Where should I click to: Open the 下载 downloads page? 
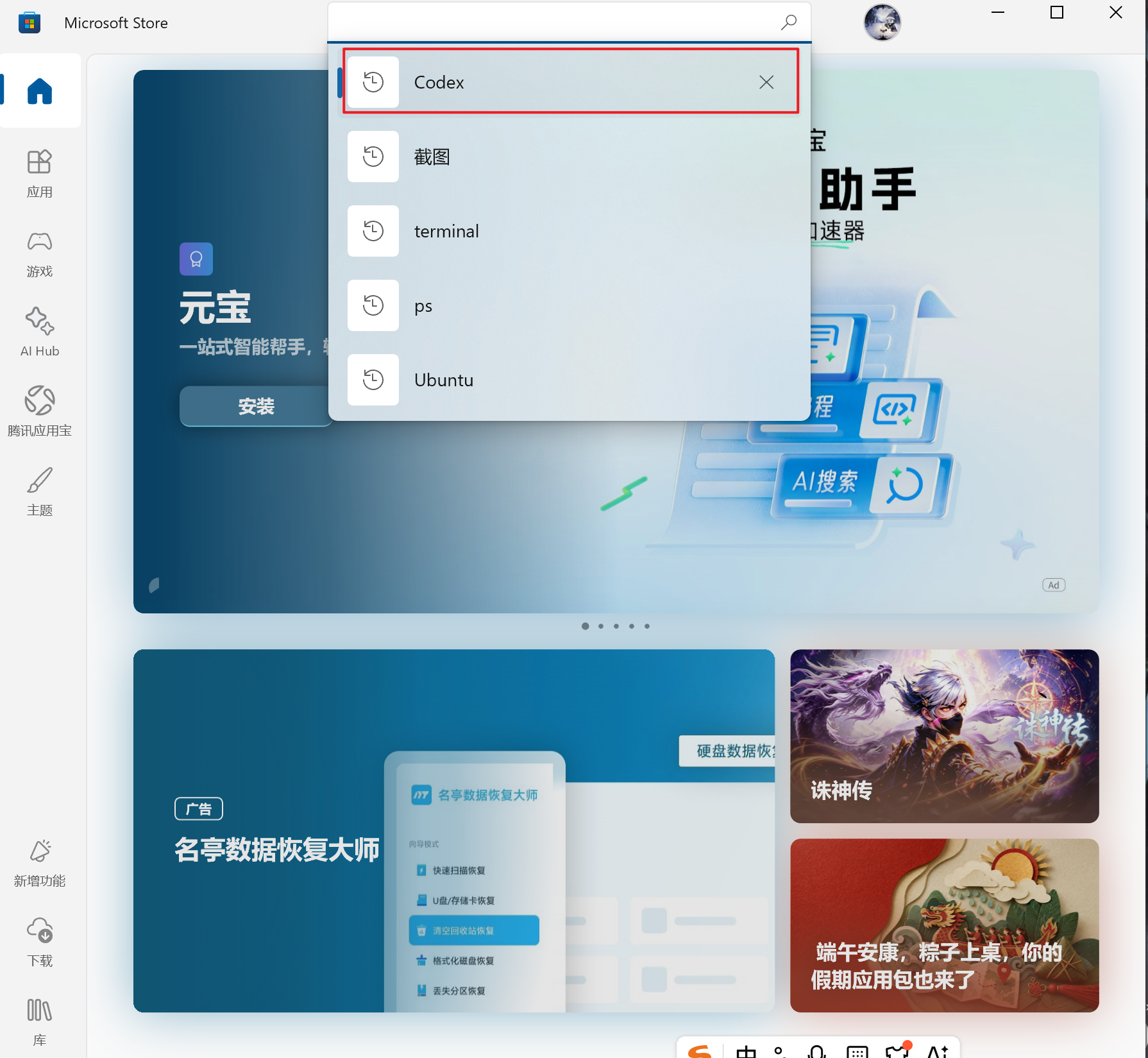pos(40,943)
